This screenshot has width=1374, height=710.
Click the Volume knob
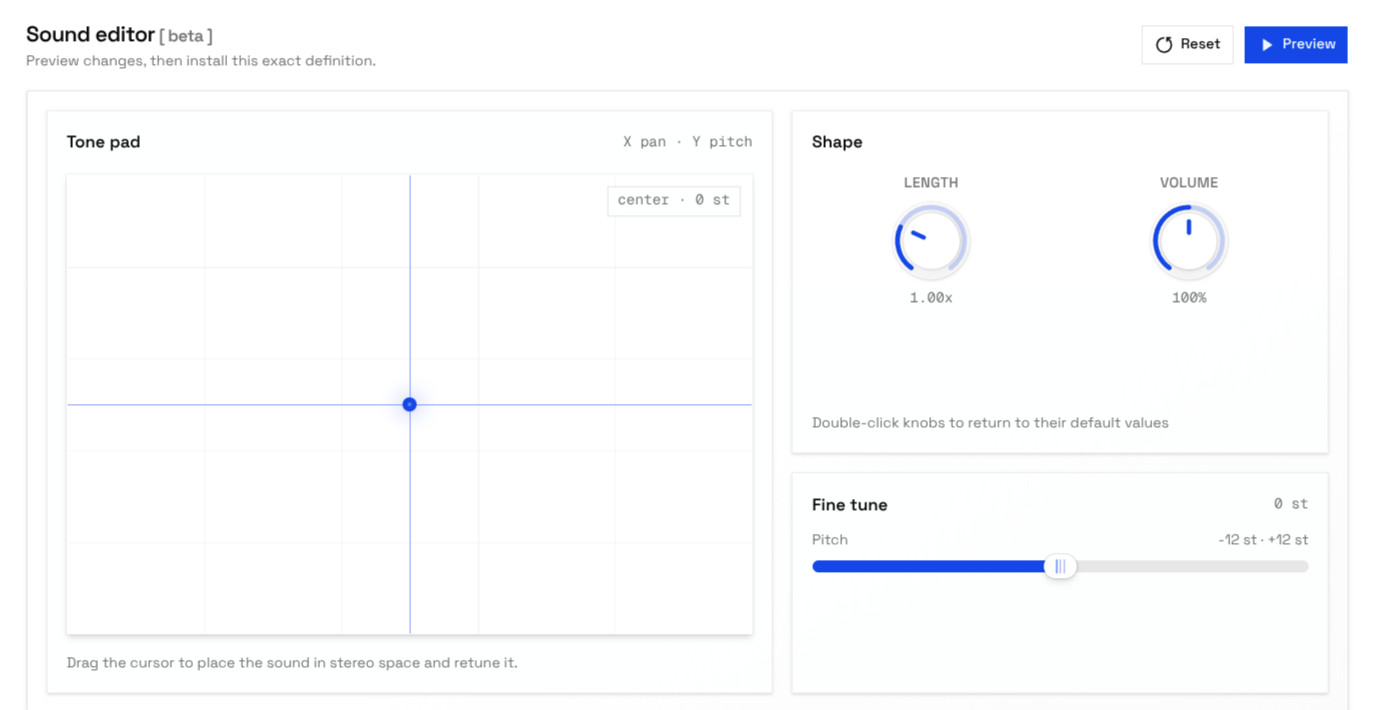(x=1189, y=241)
